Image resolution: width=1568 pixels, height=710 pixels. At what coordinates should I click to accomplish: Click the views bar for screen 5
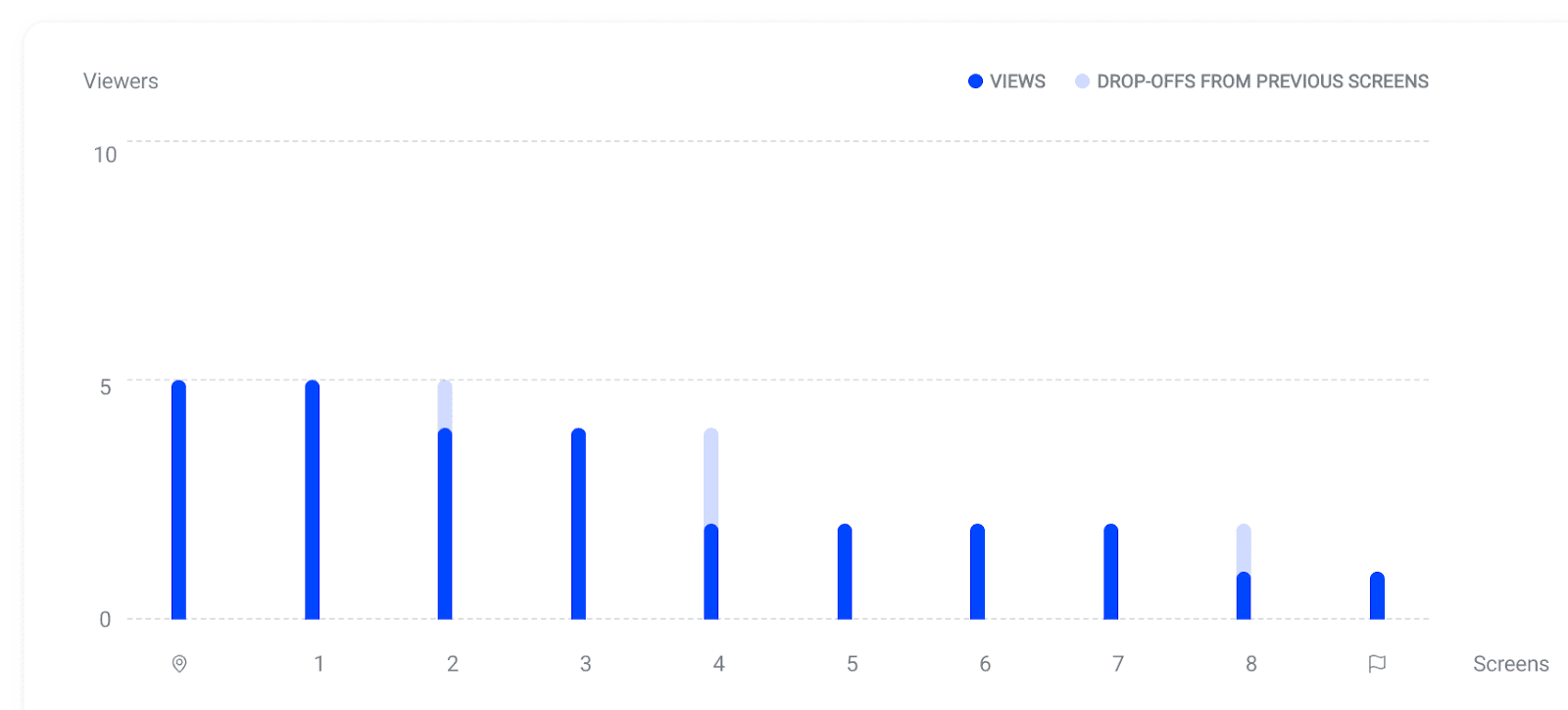[845, 572]
